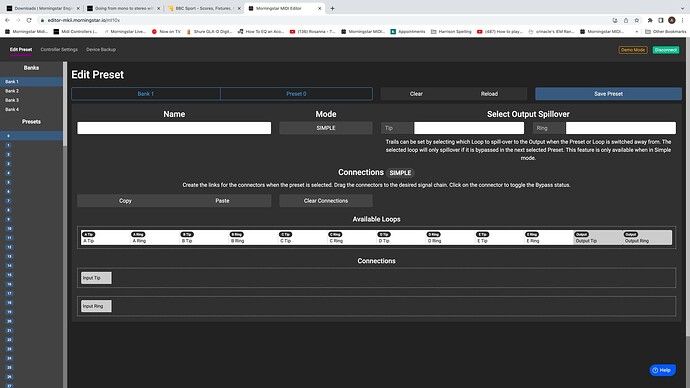Open the Tip output spillover selector
Image resolution: width=690 pixels, height=388 pixels.
pos(469,128)
